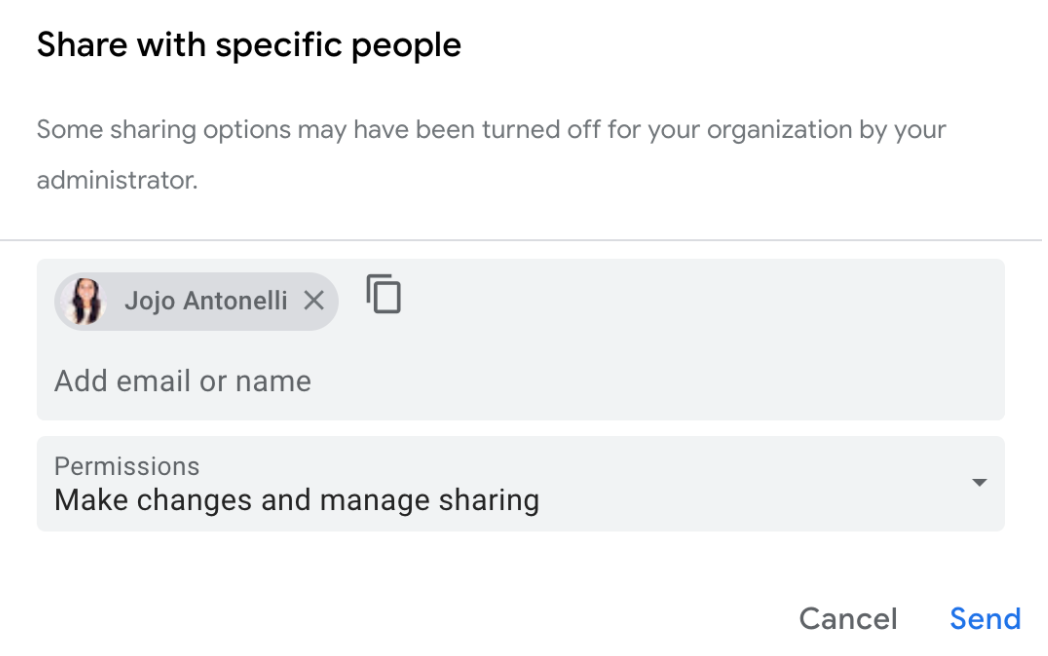The width and height of the screenshot is (1048, 656).
Task: Click the round avatar in the recipient chip
Action: [83, 301]
